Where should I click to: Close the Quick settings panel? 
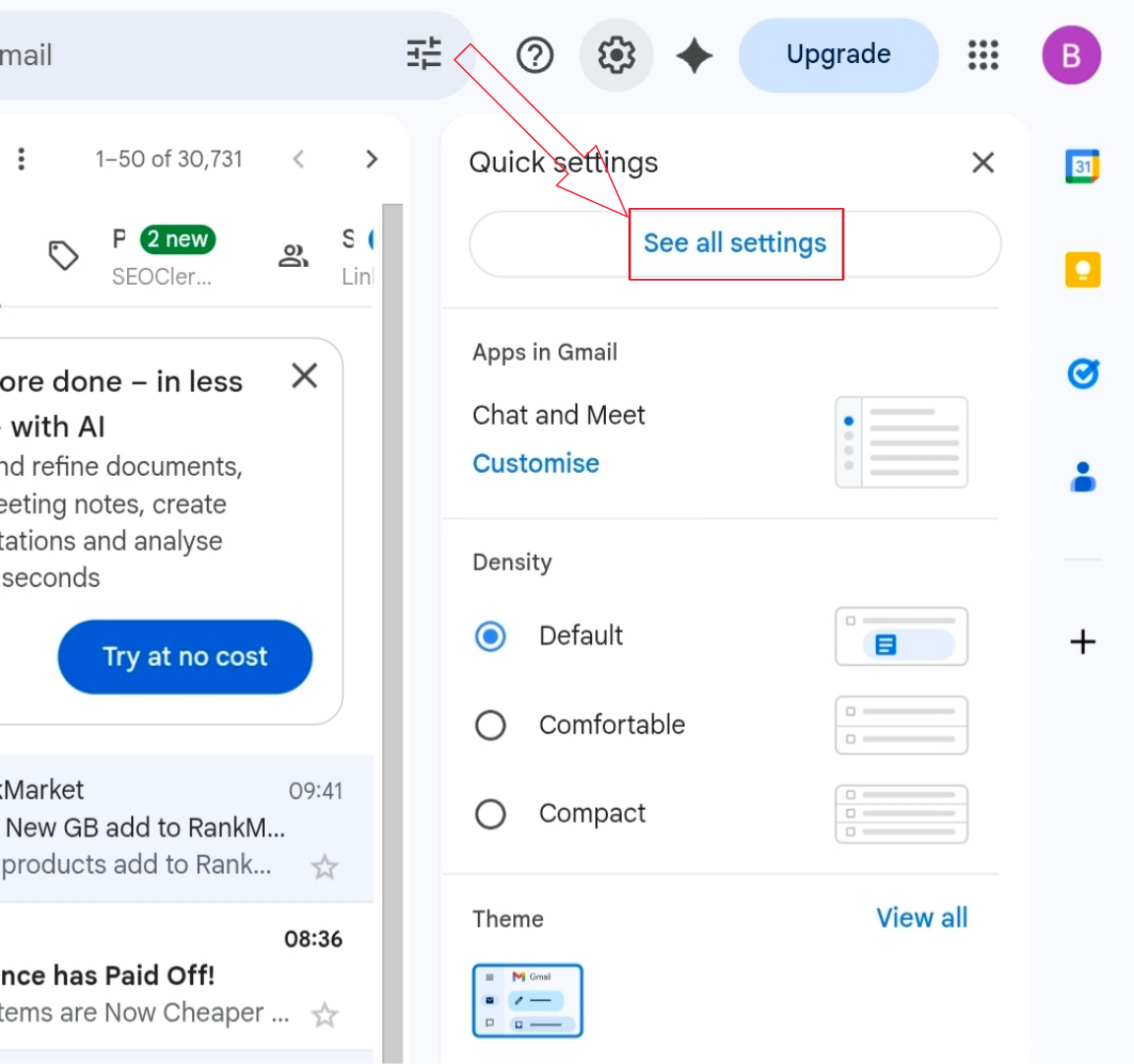(x=983, y=163)
